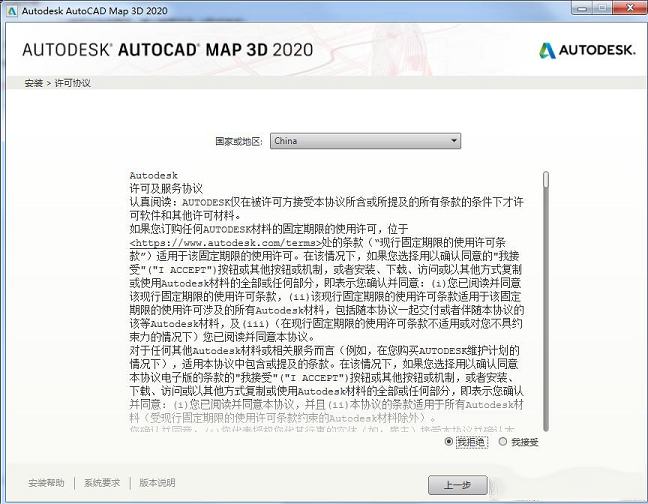The height and width of the screenshot is (504, 648).
Task: Click the 安装 breadcrumb item
Action: coord(33,83)
